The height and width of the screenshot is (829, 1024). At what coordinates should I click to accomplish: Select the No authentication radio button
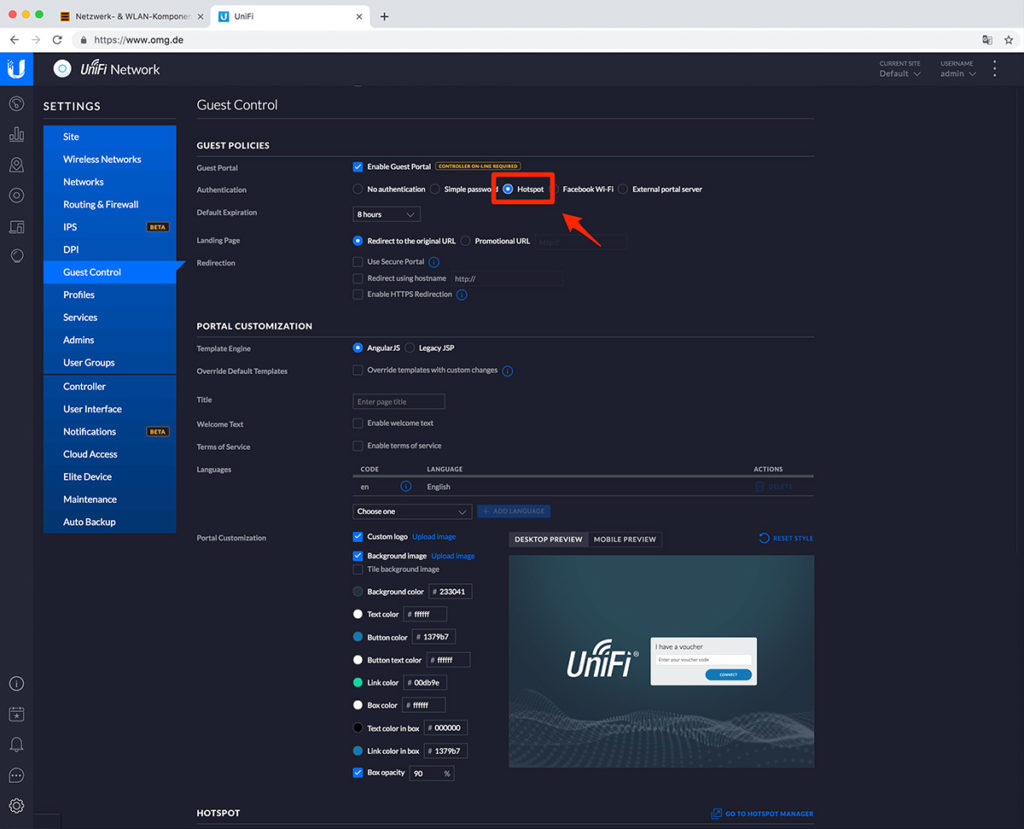pyautogui.click(x=358, y=189)
